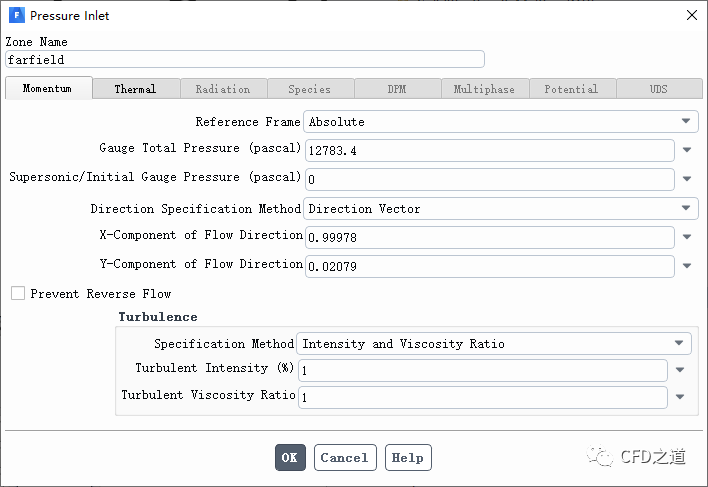Enable Prevent Reverse Flow checkbox
This screenshot has height=487, width=708.
(x=18, y=294)
